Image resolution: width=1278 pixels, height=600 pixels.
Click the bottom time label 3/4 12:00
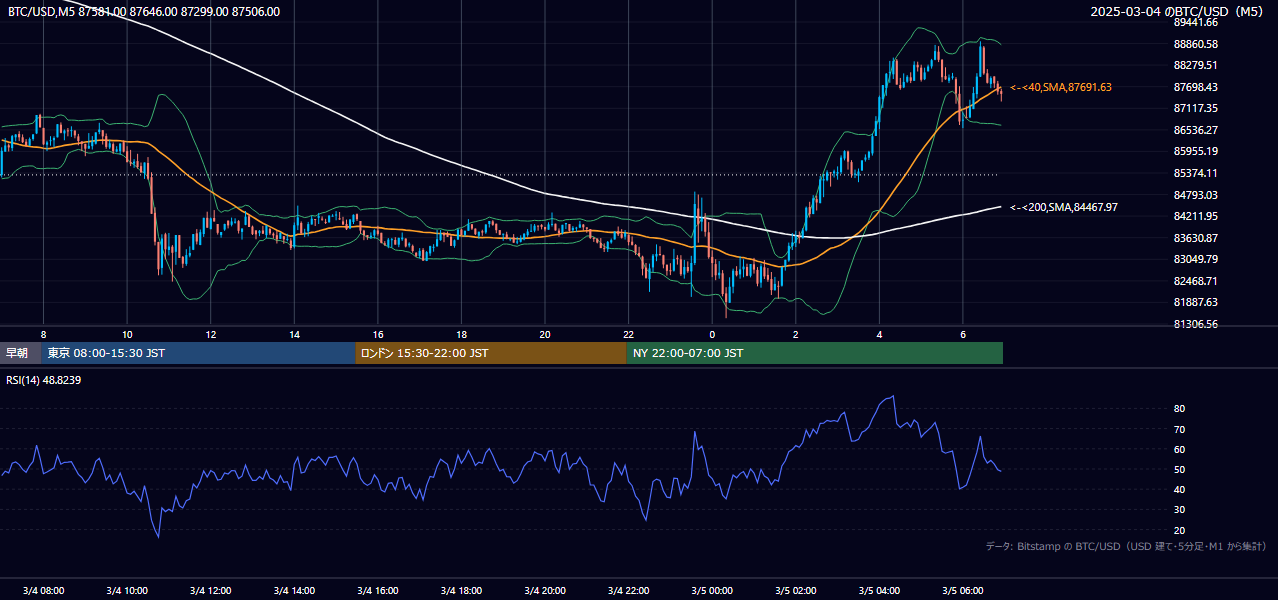[210, 591]
